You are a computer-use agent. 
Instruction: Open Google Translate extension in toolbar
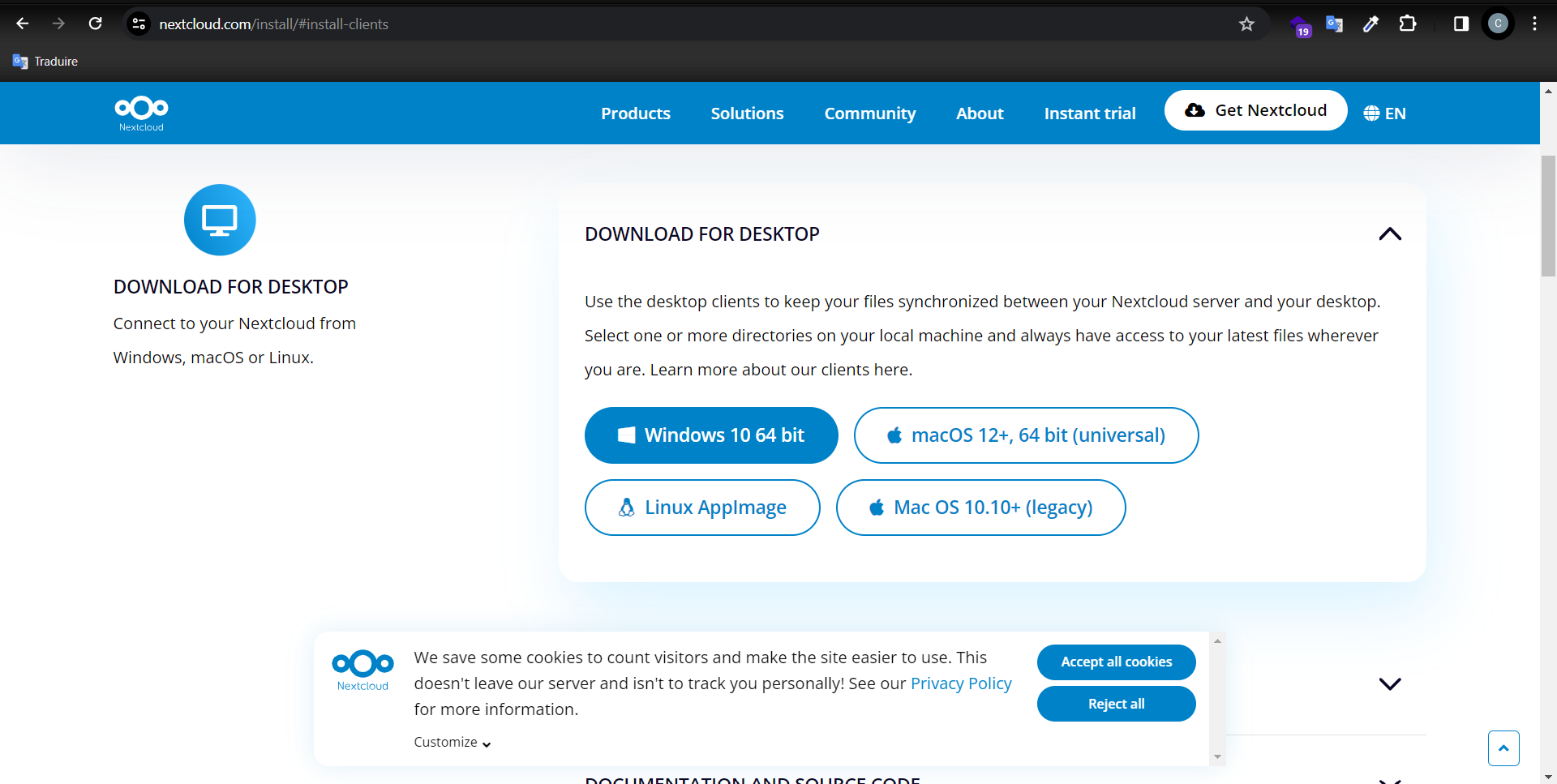point(1335,24)
